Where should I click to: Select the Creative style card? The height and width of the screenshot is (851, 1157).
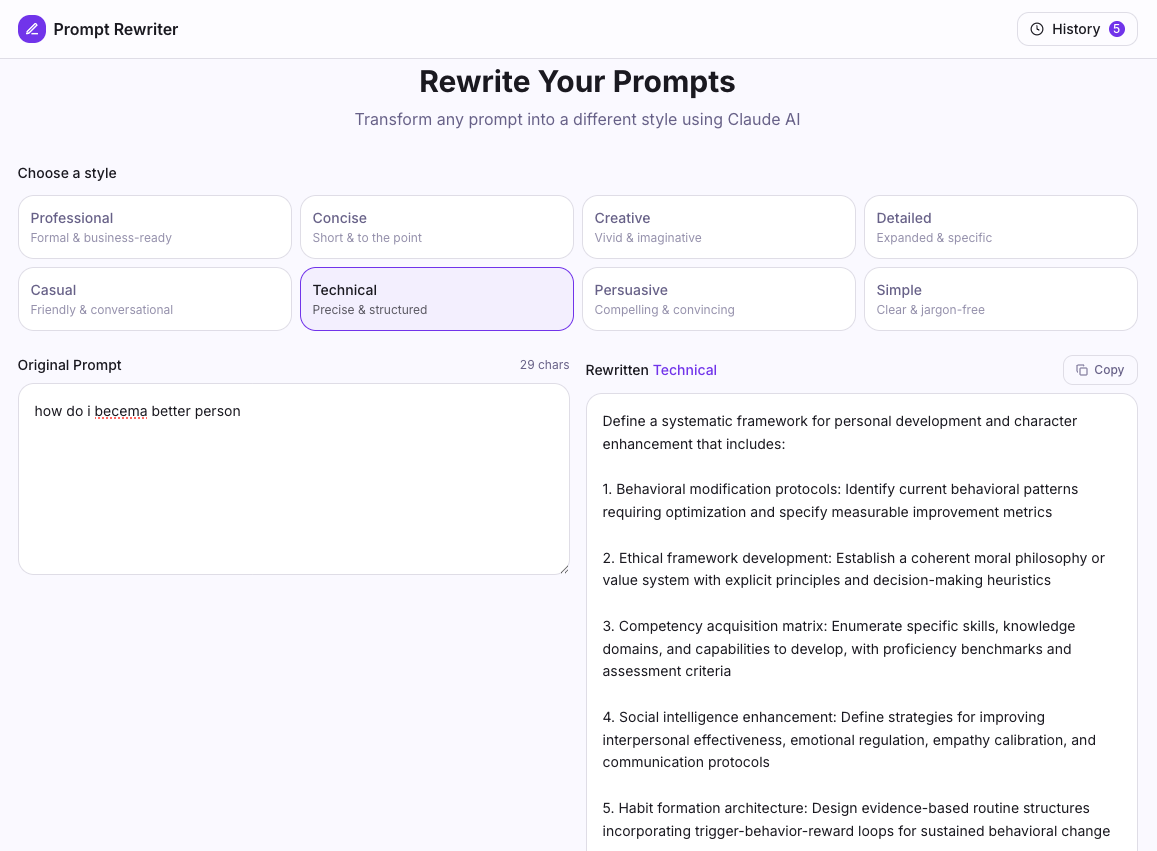coord(718,227)
